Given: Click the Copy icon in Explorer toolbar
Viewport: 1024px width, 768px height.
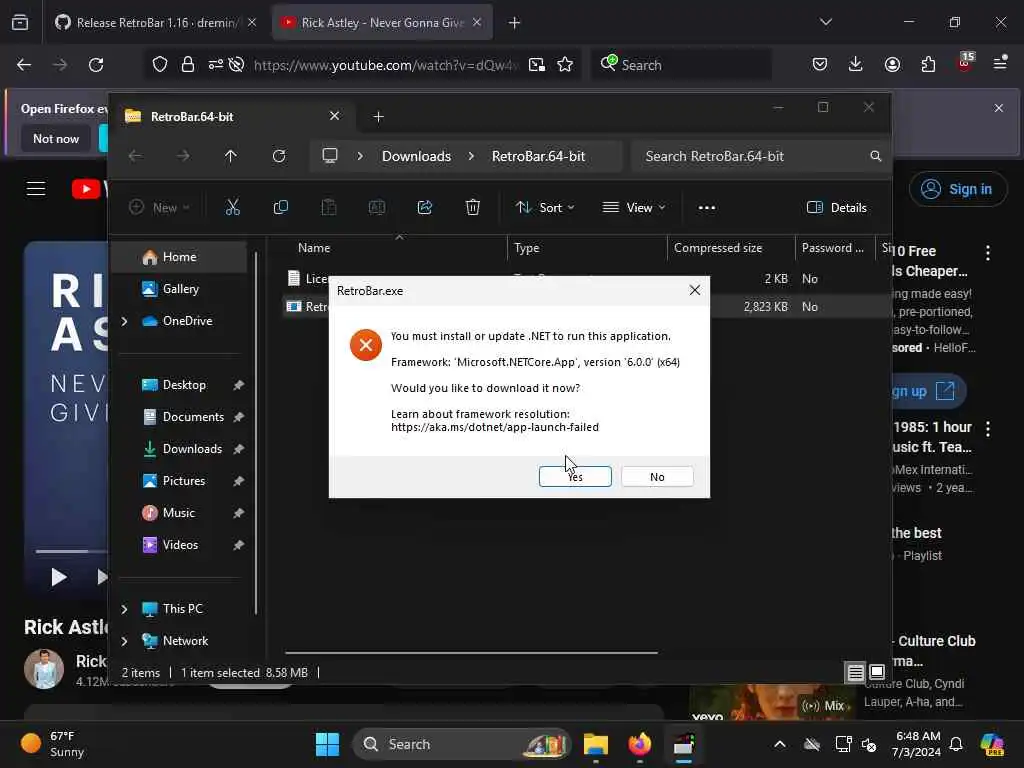Looking at the screenshot, I should pyautogui.click(x=281, y=208).
